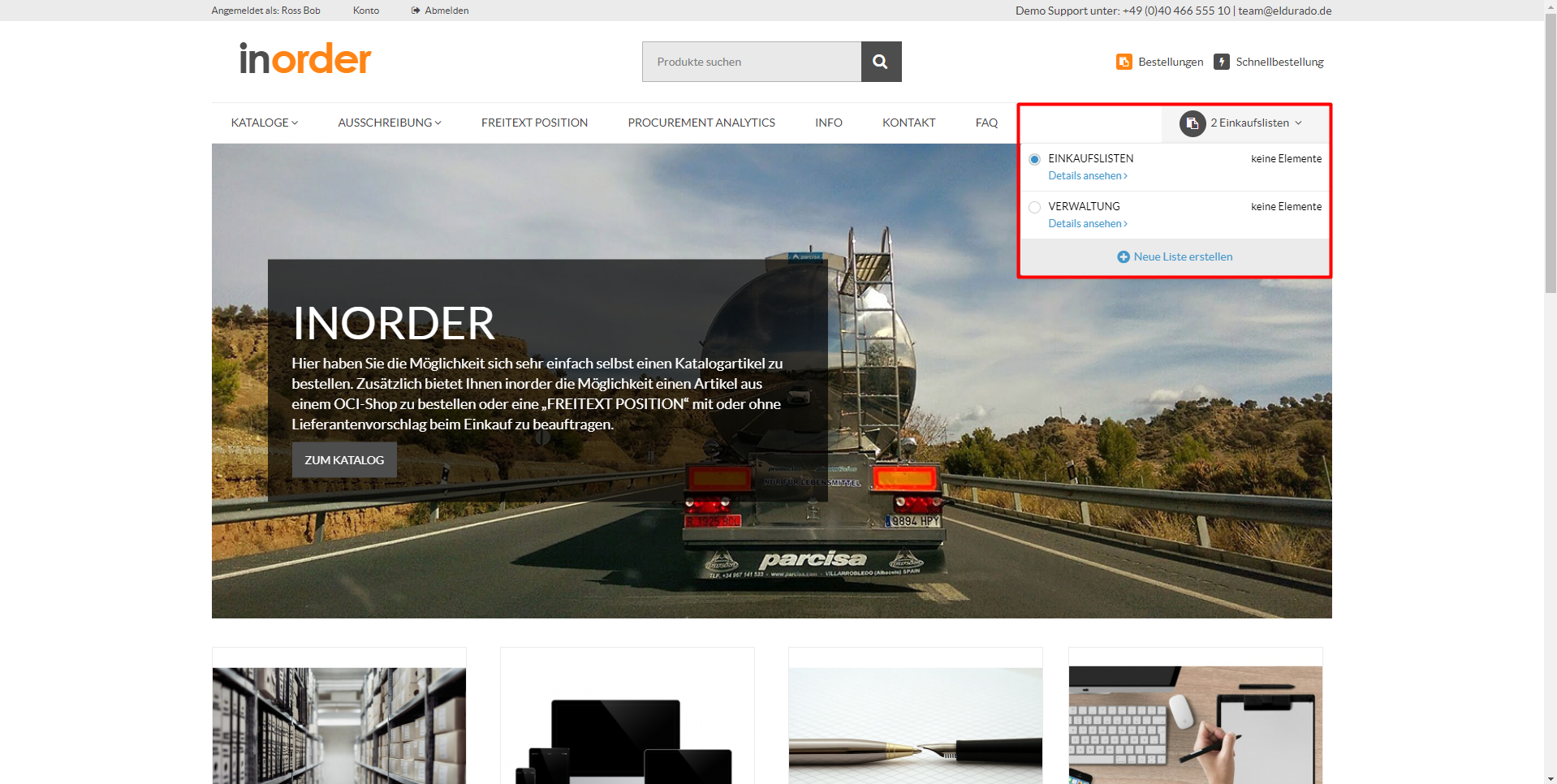Open the PROCUREMENT ANALYTICS menu item
Image resolution: width=1557 pixels, height=784 pixels.
pyautogui.click(x=701, y=123)
